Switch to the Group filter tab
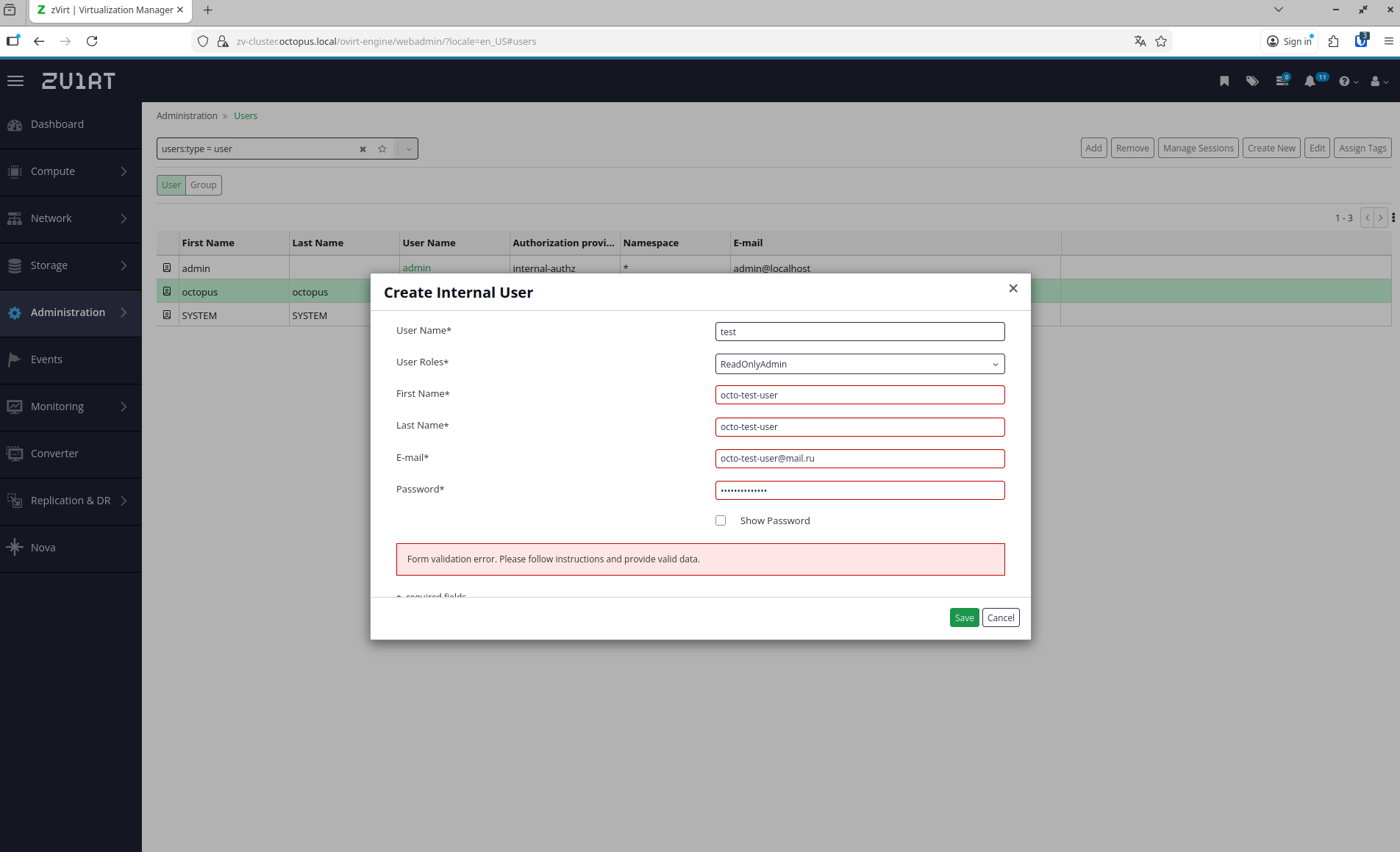The width and height of the screenshot is (1400, 852). [204, 185]
